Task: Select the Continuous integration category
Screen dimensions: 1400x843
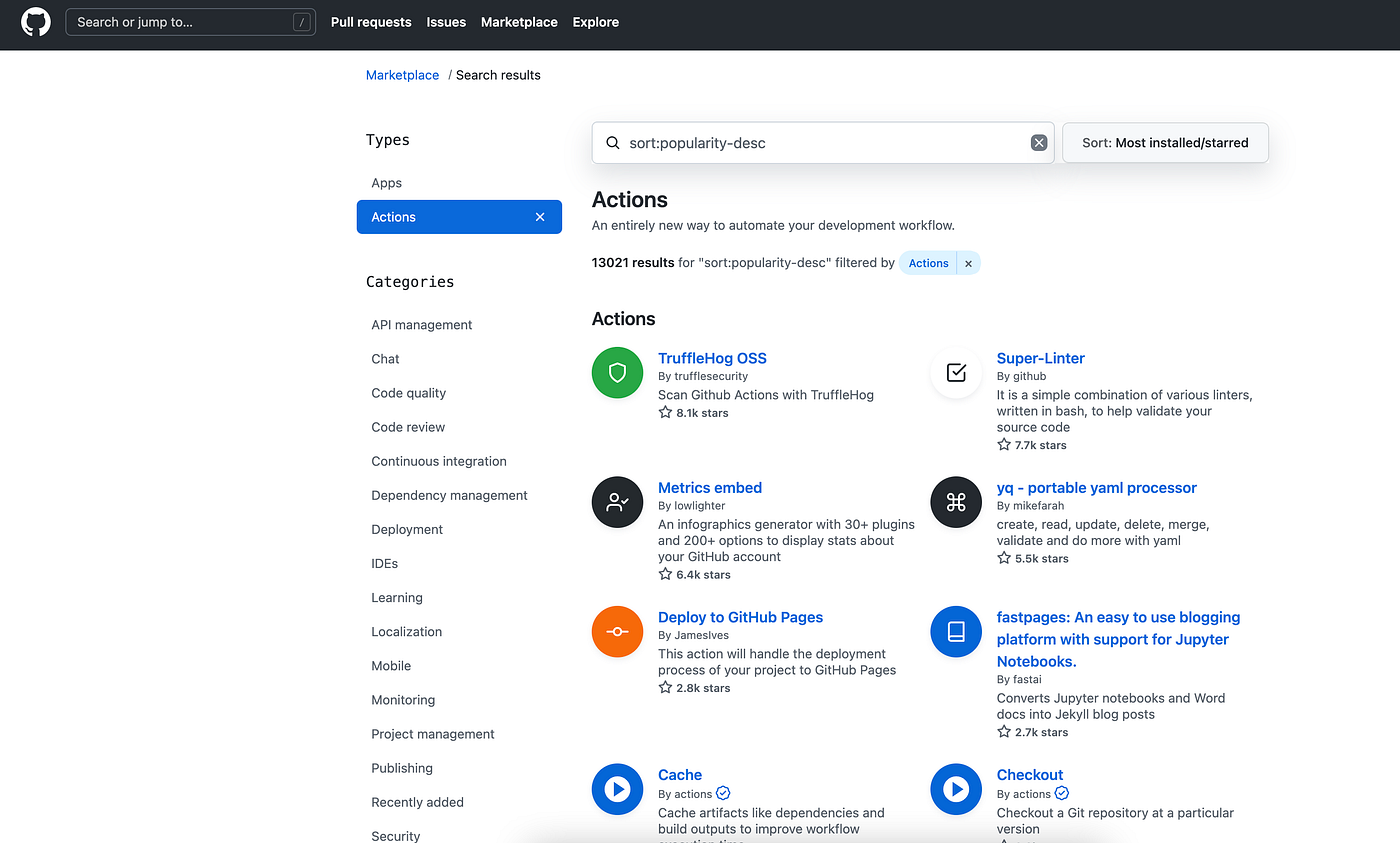Action: (439, 461)
